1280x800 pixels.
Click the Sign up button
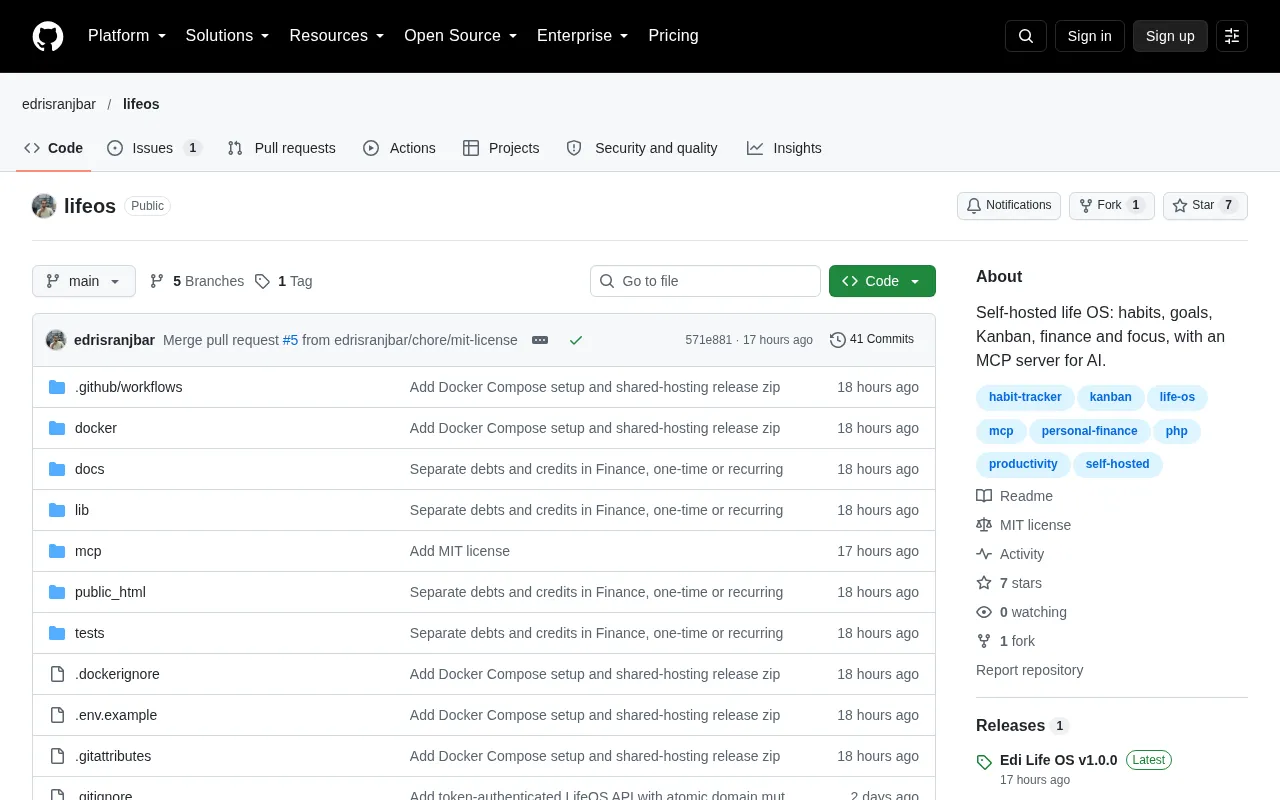click(x=1170, y=36)
